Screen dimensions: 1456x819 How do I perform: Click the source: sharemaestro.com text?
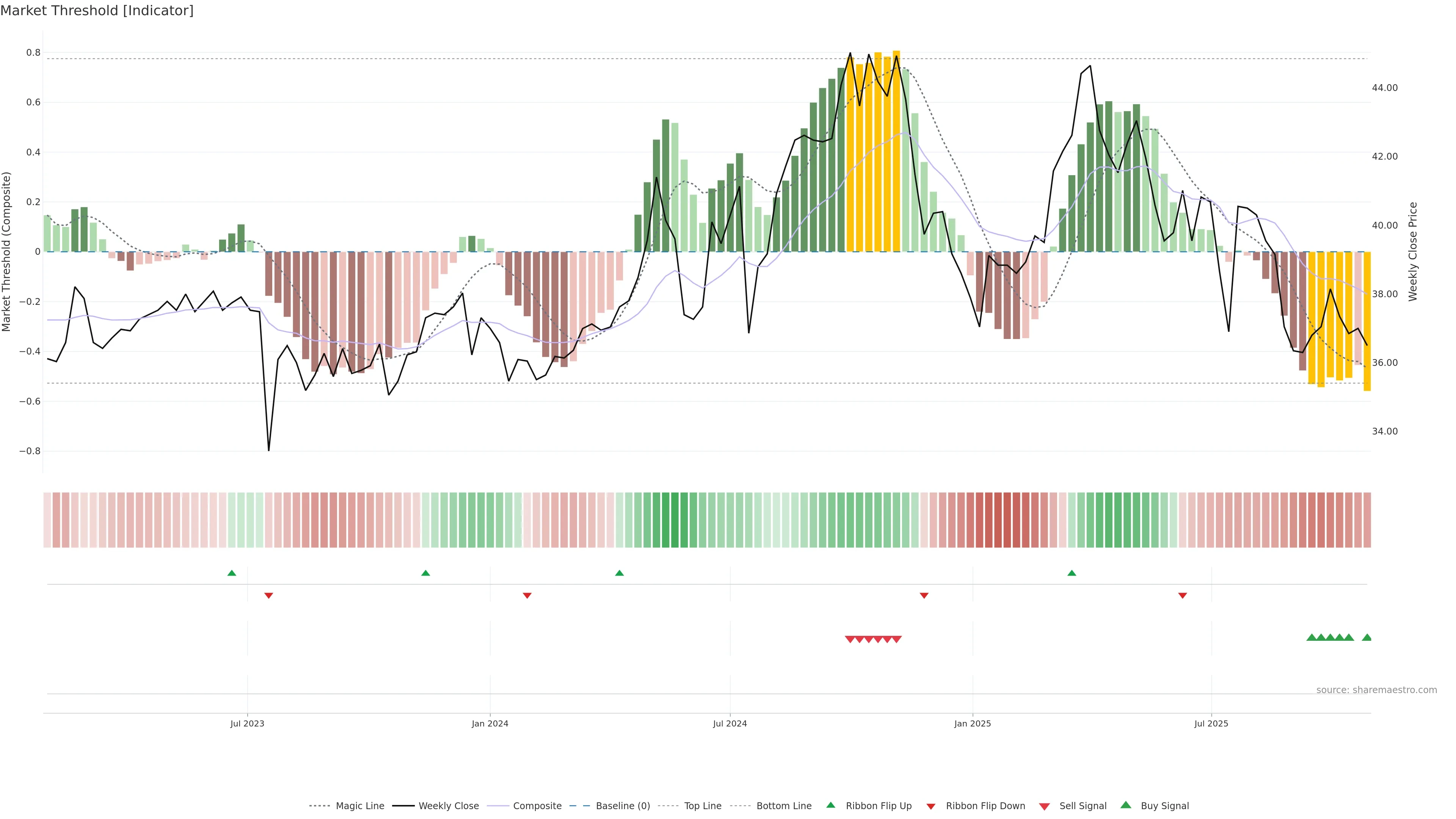coord(1376,690)
